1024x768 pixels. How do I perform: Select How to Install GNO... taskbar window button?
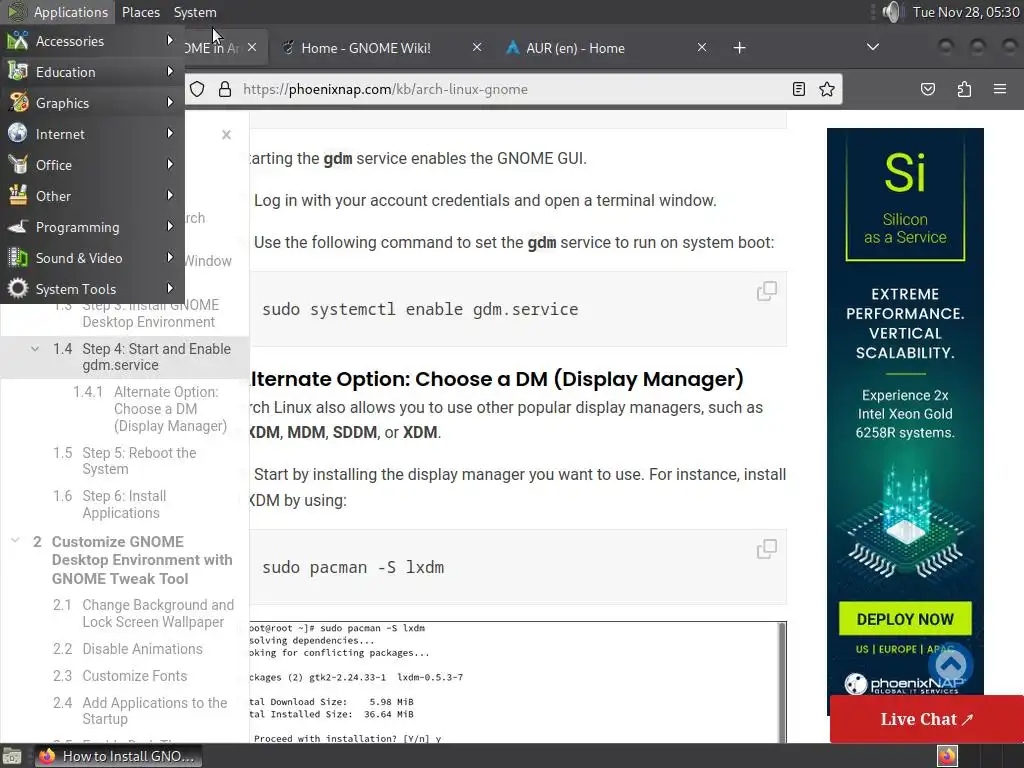[x=118, y=756]
